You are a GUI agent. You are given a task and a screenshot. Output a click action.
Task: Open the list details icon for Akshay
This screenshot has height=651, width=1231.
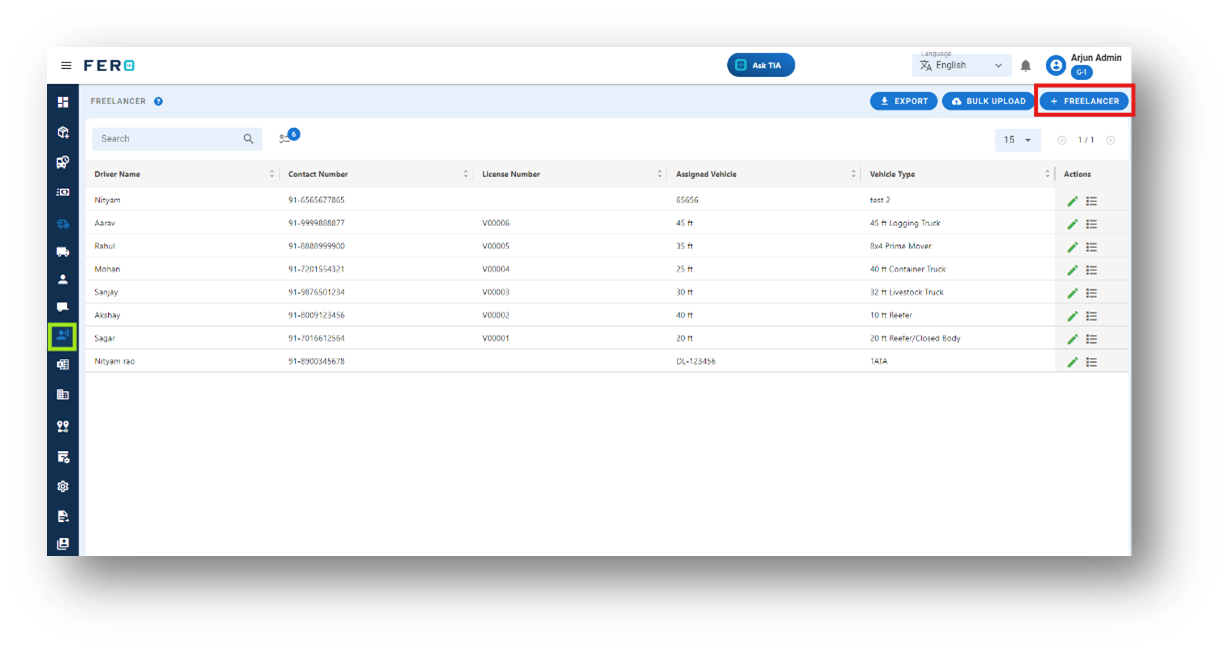click(x=1091, y=316)
